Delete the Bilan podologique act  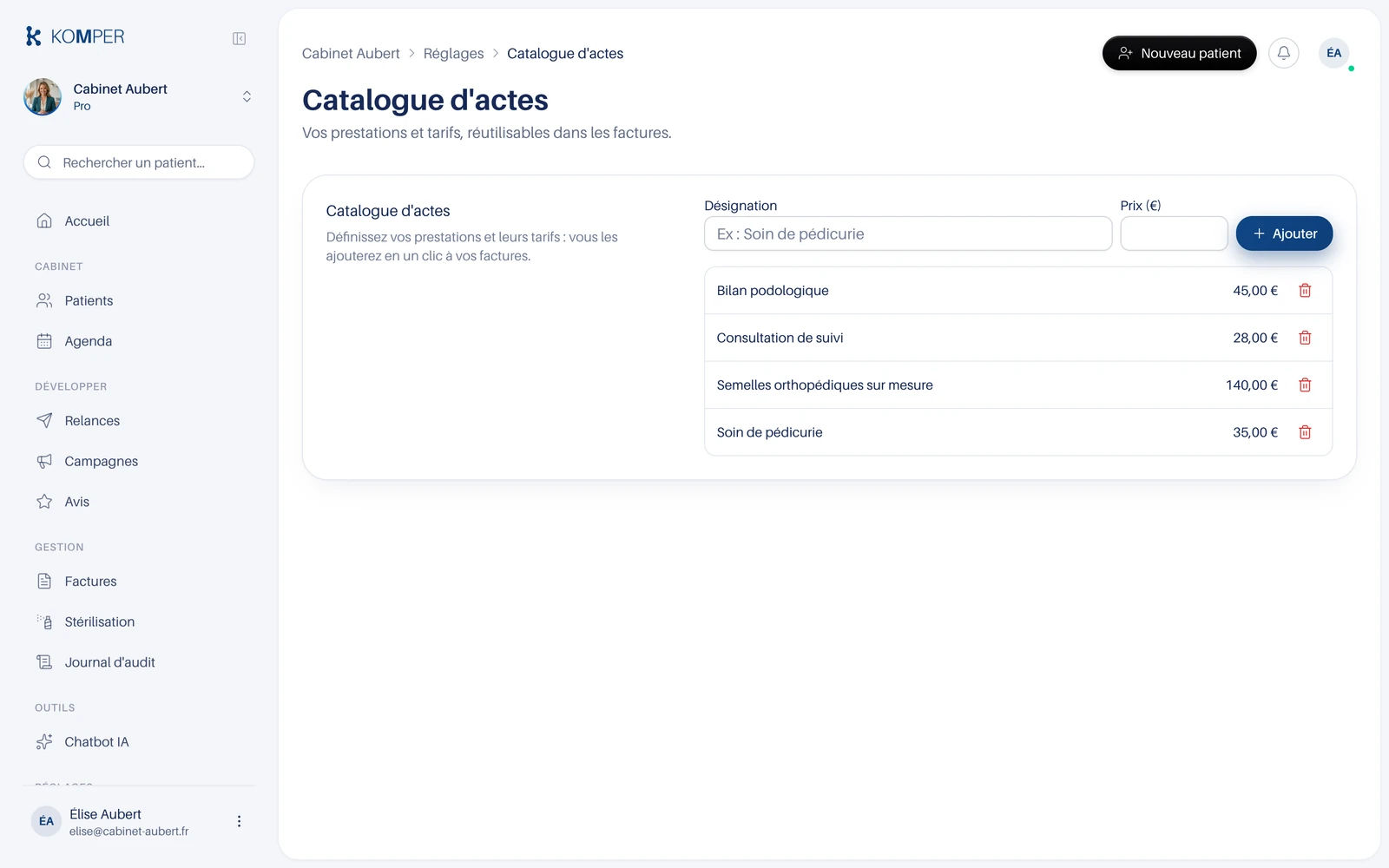(x=1305, y=291)
